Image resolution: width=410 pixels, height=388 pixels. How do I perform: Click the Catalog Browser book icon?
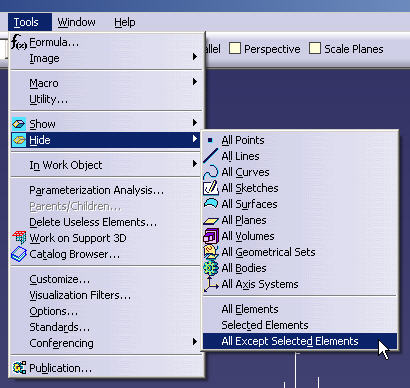point(19,254)
